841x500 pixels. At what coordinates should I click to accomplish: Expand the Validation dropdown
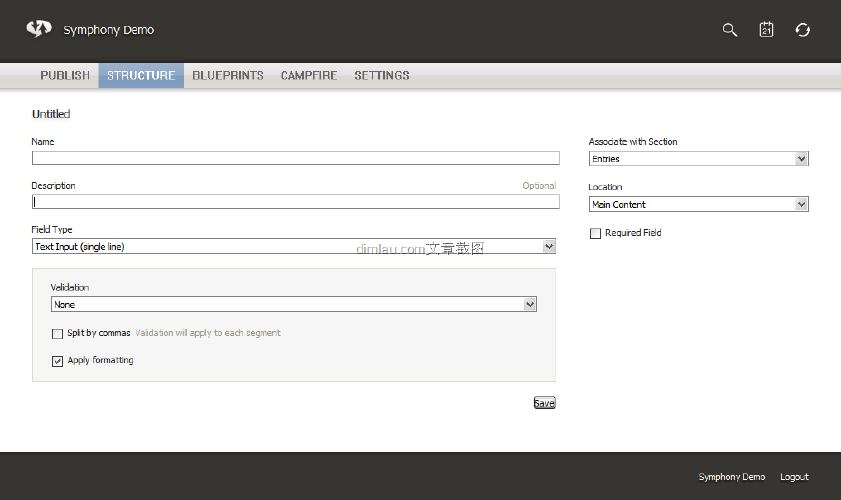pos(294,304)
